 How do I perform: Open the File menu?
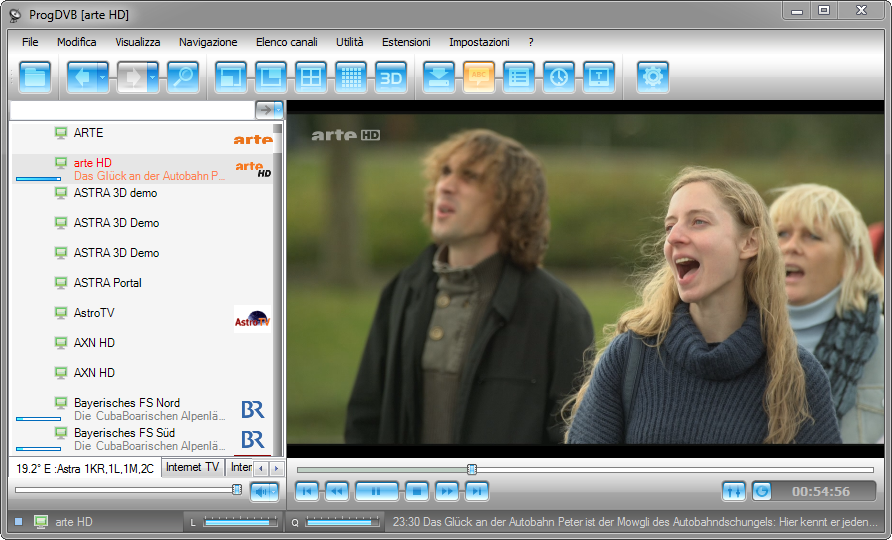pyautogui.click(x=30, y=42)
